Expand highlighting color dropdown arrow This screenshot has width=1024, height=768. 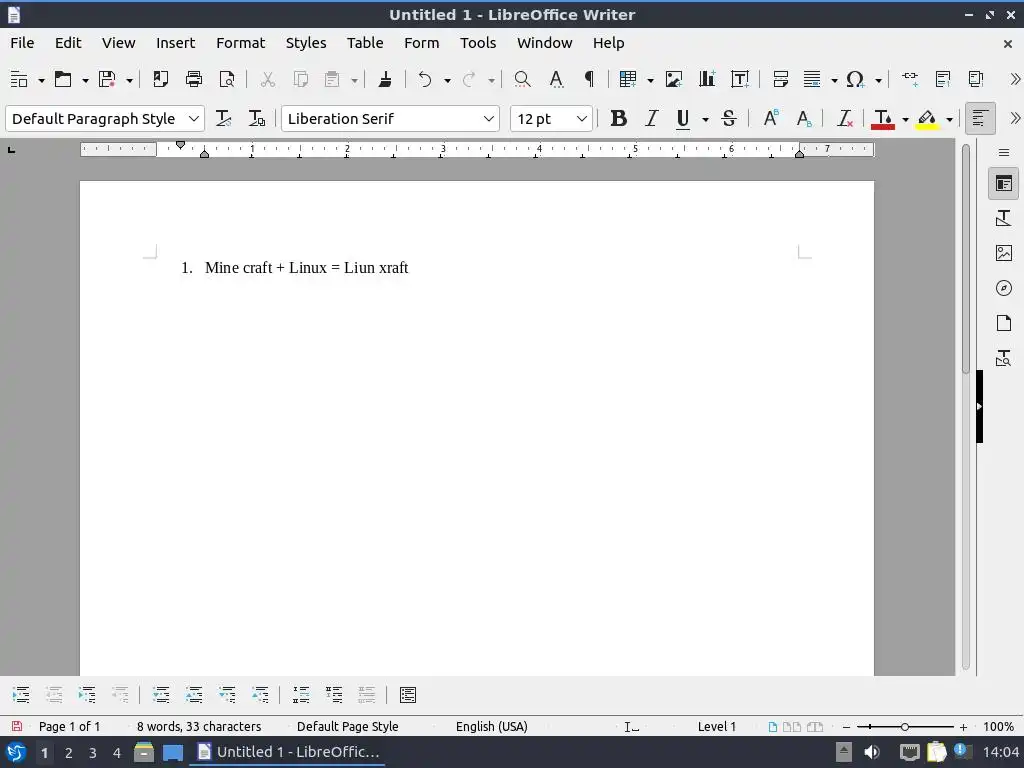tap(950, 120)
